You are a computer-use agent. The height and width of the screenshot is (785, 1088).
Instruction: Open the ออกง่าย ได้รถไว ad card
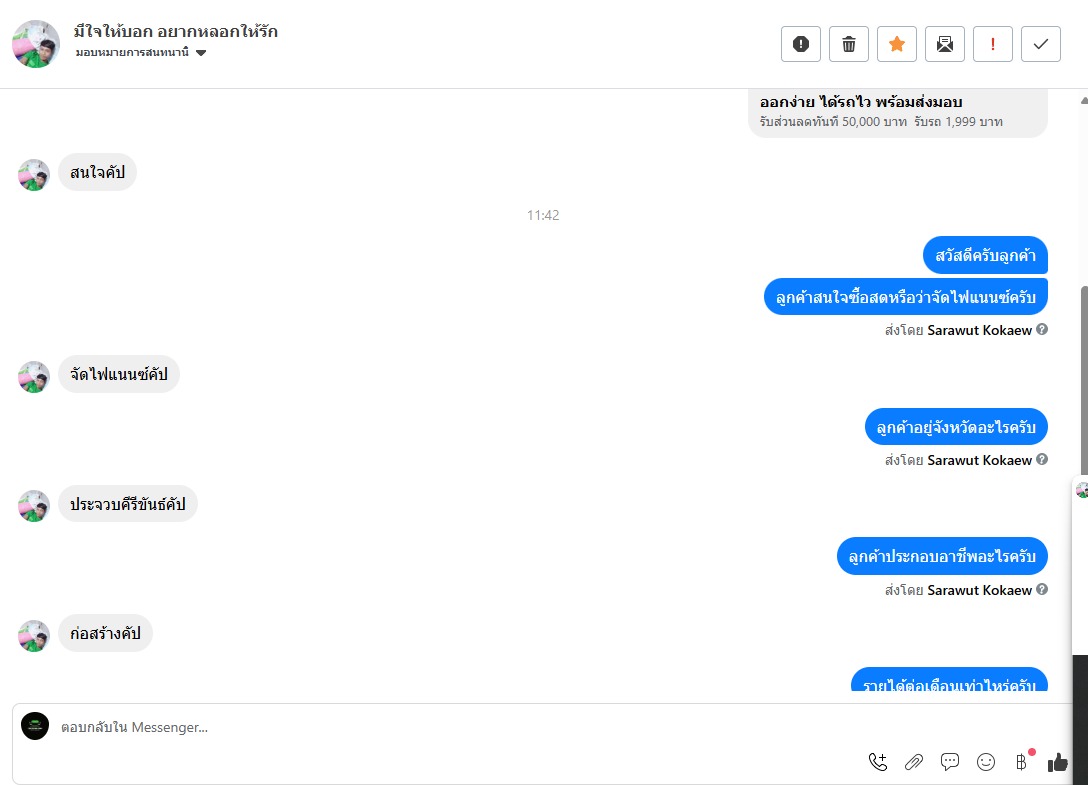pyautogui.click(x=898, y=112)
